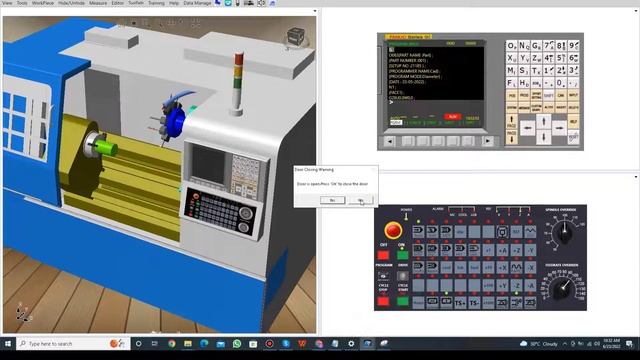Open the Data Manage menu
The width and height of the screenshot is (640, 360).
coord(197,3)
